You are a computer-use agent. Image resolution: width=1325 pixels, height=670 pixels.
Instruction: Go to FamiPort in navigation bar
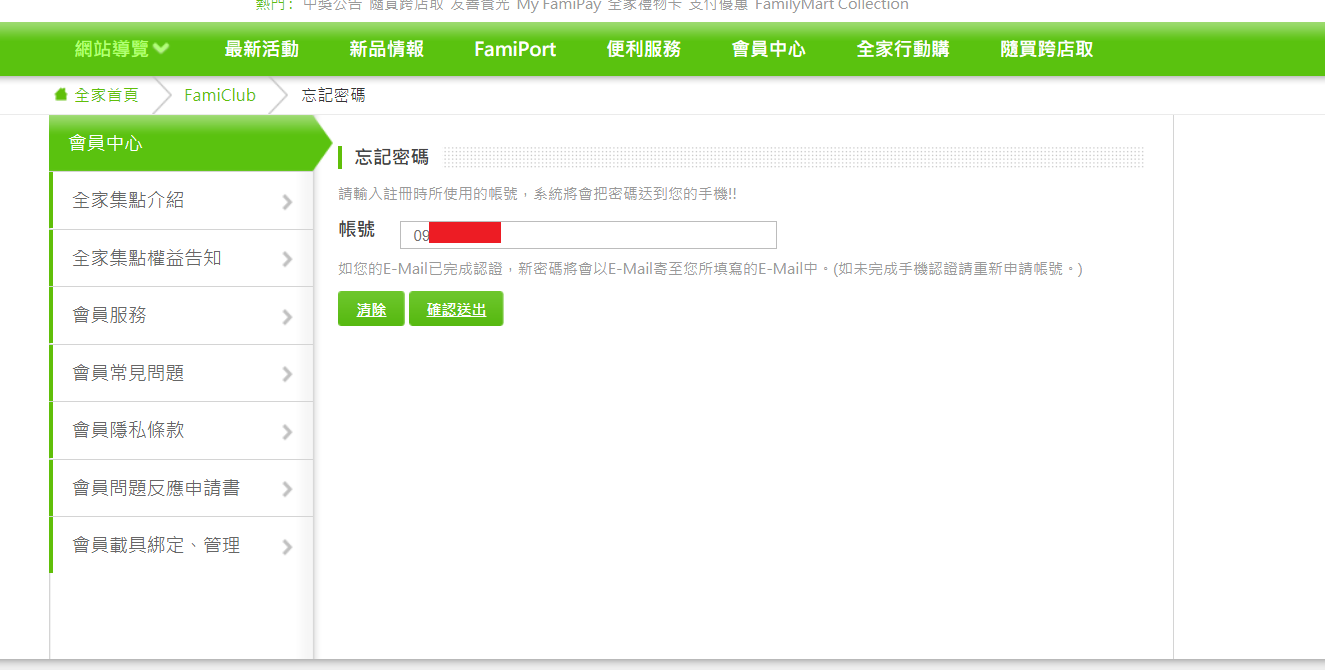(x=515, y=49)
